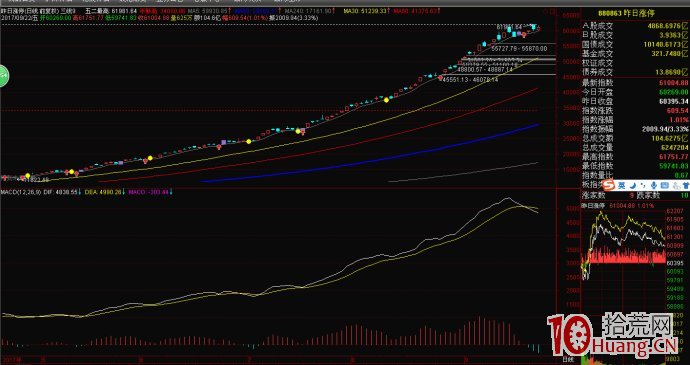Viewport: 690px width, 365px height.
Task: Select the B股成交 row
Action: pyautogui.click(x=635, y=35)
